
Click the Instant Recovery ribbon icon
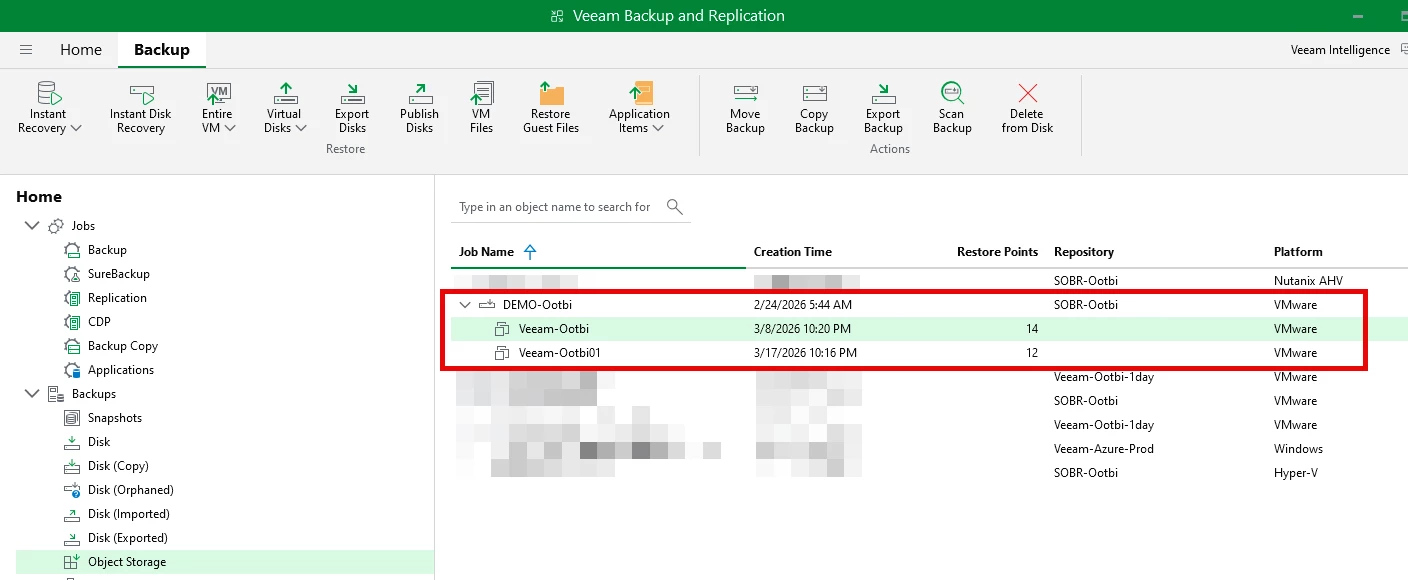click(x=48, y=95)
